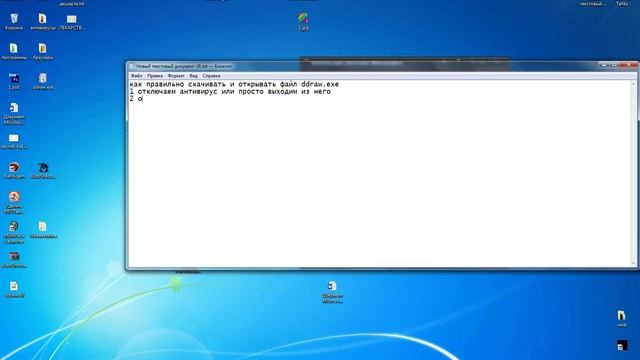Screen dimensions: 640x360
Task: Select the dark bird-shaped app shortcut icon
Action: tap(43, 170)
